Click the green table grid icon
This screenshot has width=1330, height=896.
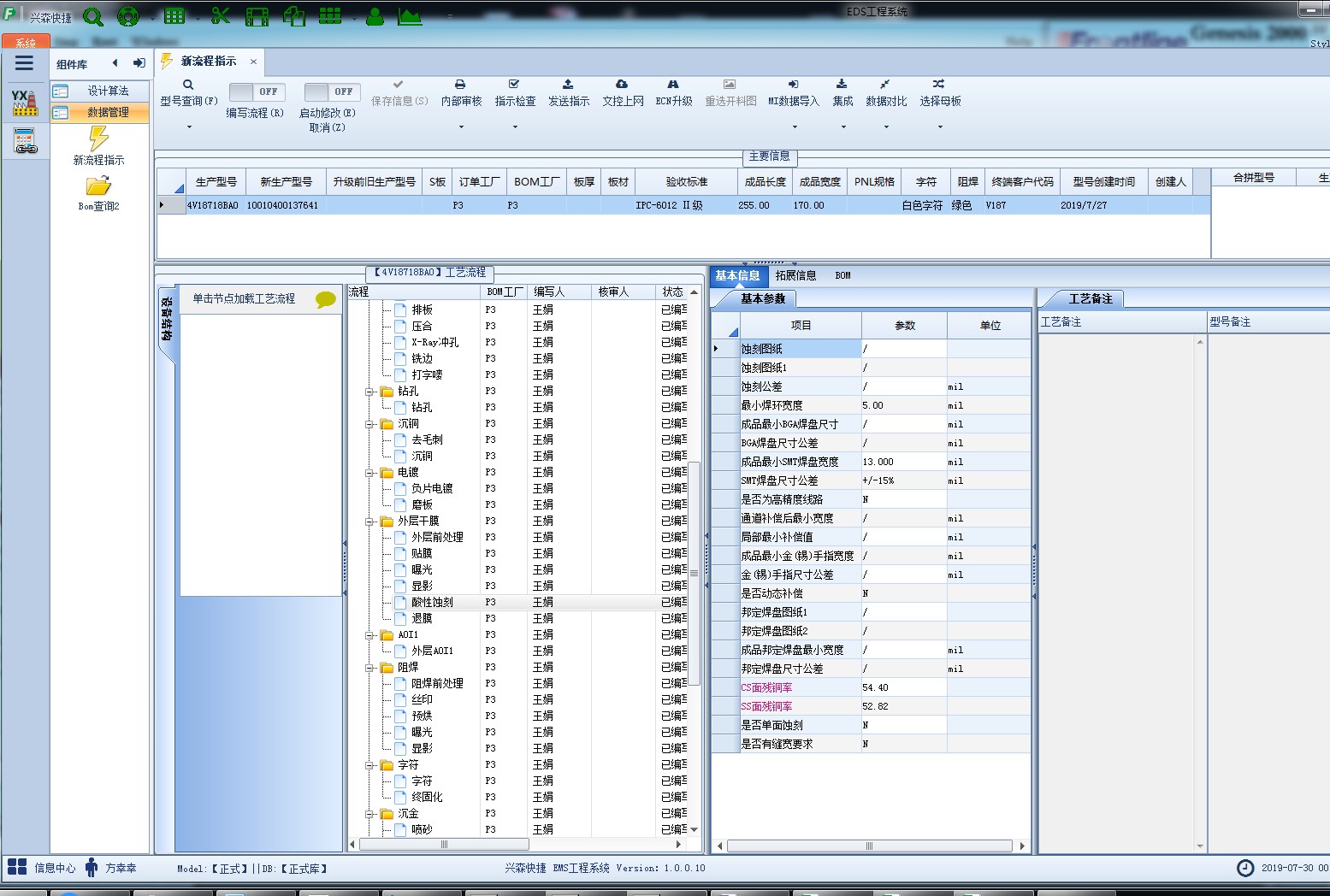[174, 15]
